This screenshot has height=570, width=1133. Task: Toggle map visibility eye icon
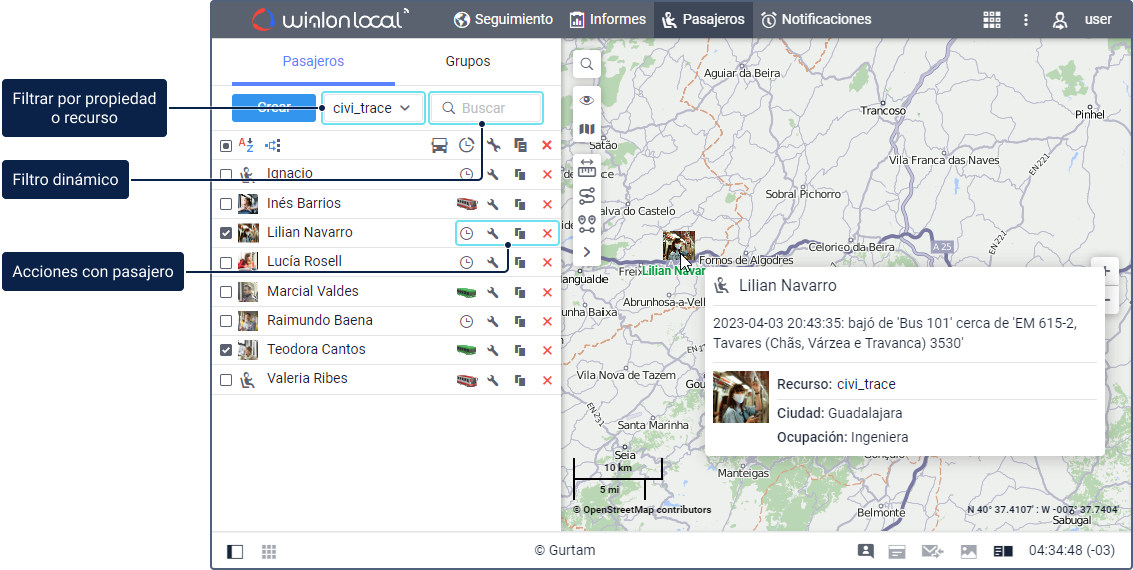coord(587,100)
